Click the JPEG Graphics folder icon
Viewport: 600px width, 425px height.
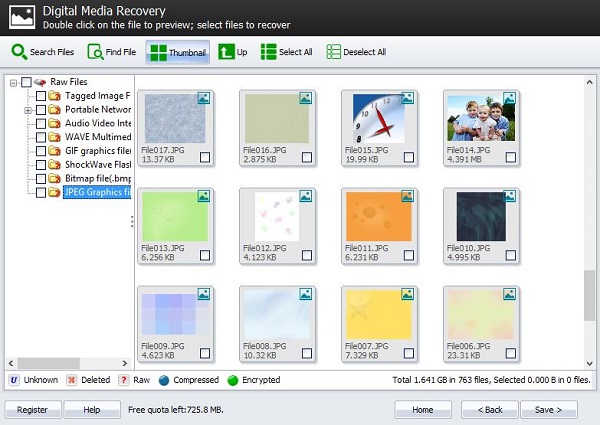point(55,193)
